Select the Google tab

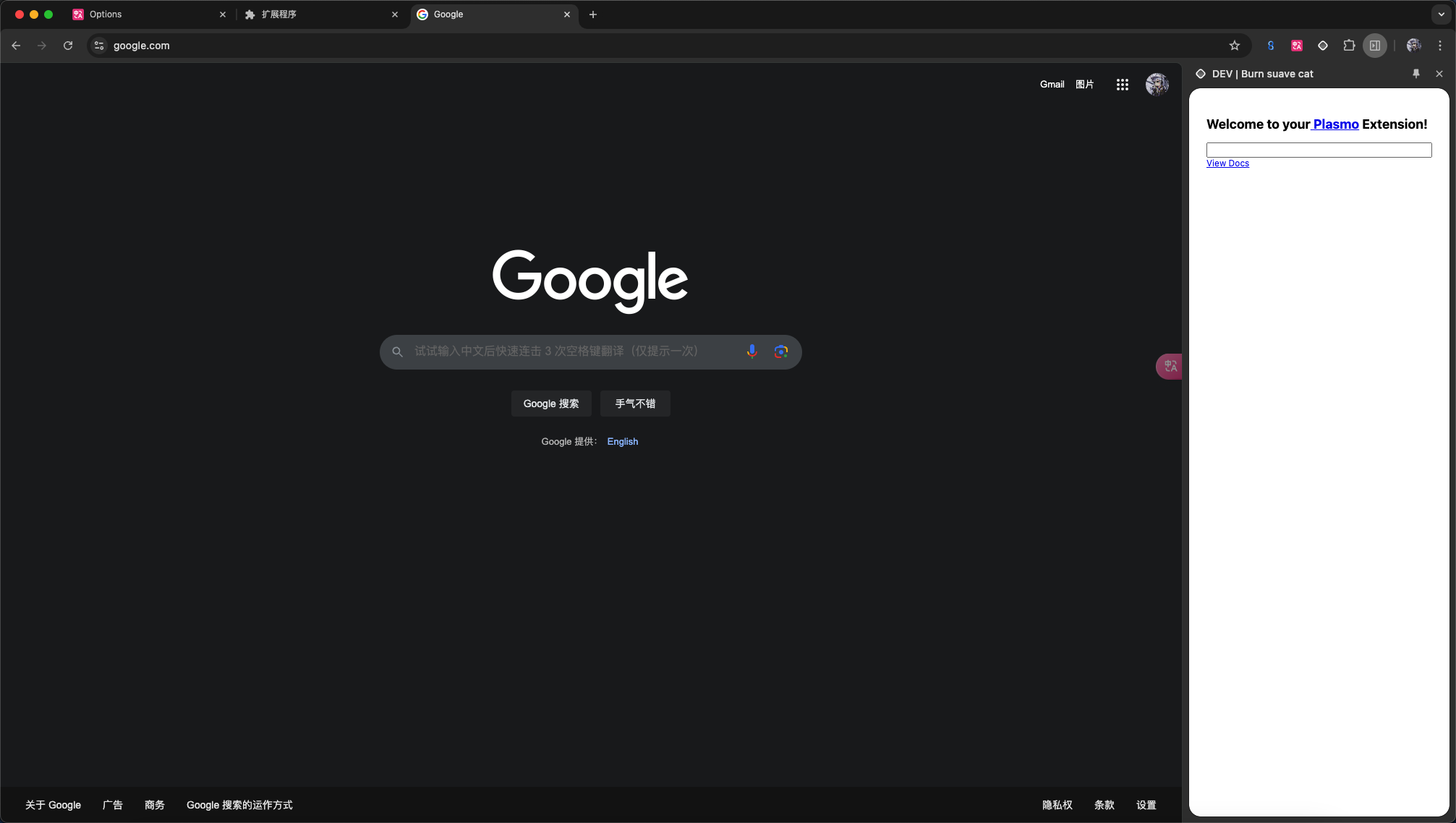pyautogui.click(x=494, y=14)
